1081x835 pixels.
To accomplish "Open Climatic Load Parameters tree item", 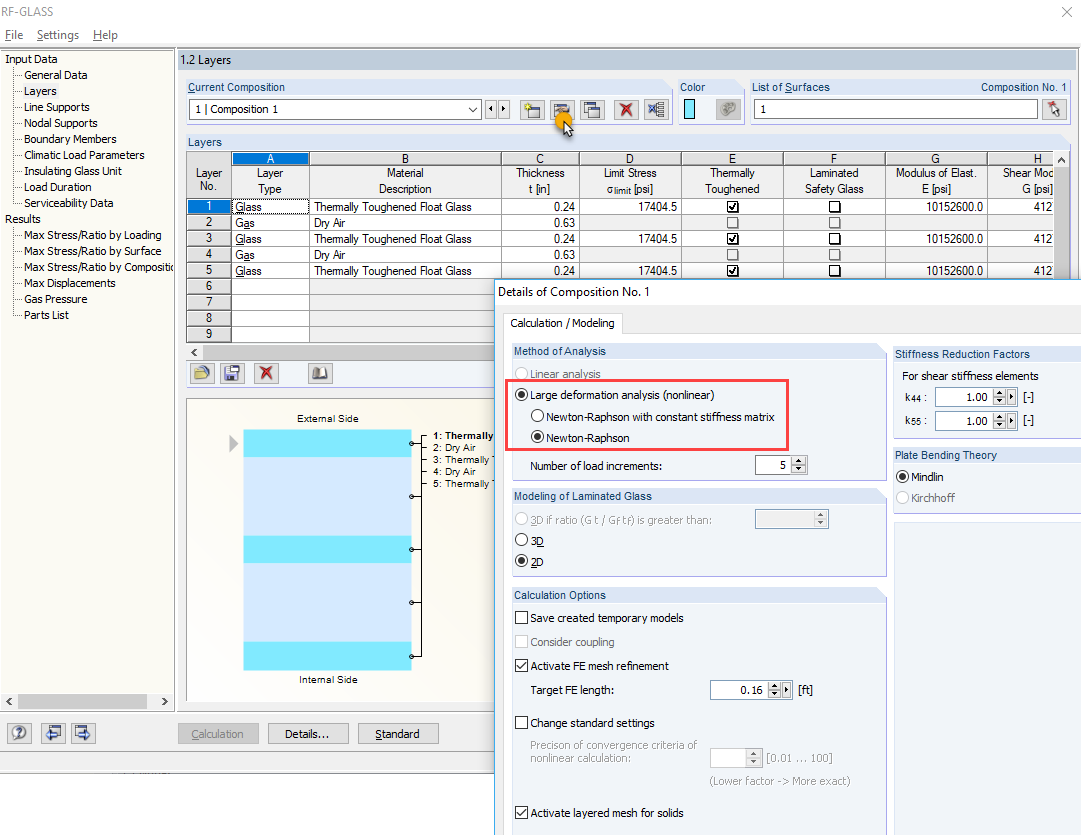I will pos(84,155).
